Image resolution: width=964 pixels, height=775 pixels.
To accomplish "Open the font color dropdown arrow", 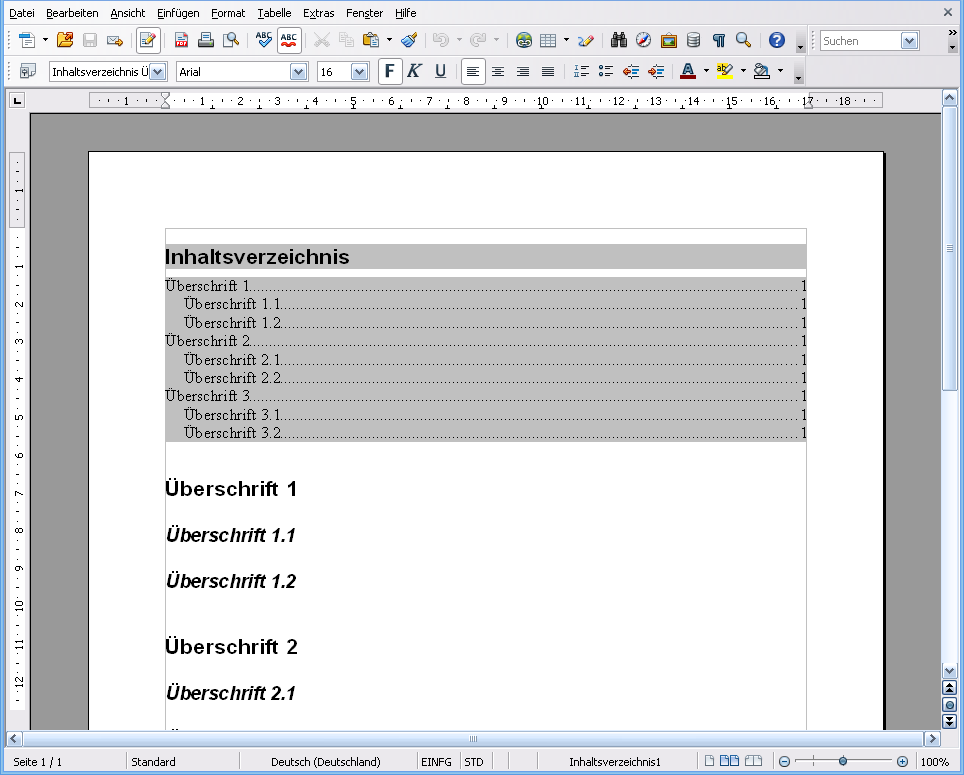I will coord(706,71).
